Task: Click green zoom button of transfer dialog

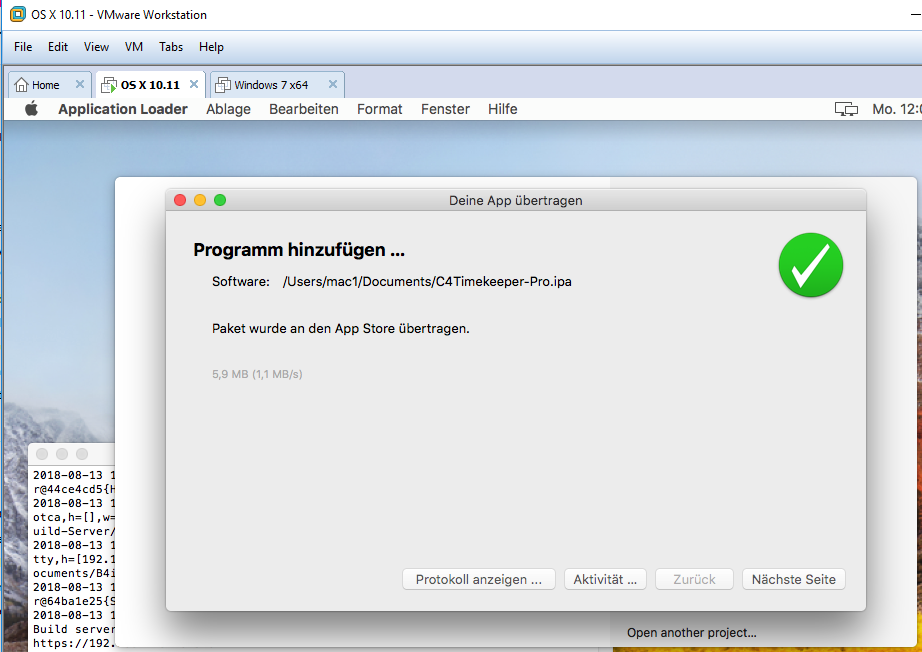Action: (220, 200)
